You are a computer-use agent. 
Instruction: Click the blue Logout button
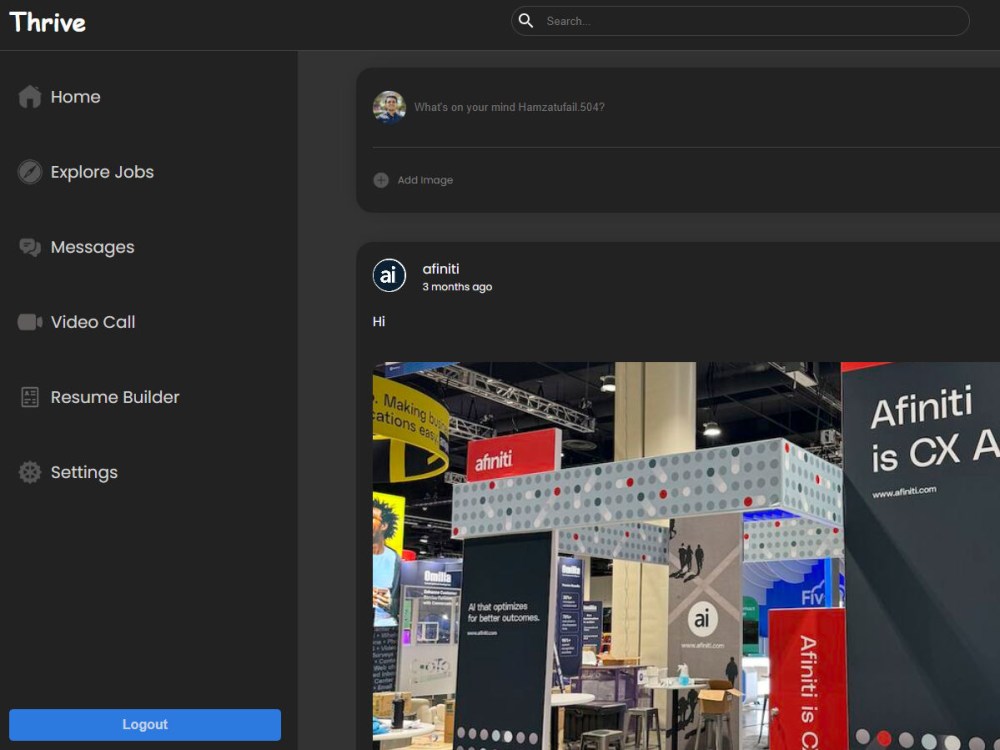click(x=145, y=724)
